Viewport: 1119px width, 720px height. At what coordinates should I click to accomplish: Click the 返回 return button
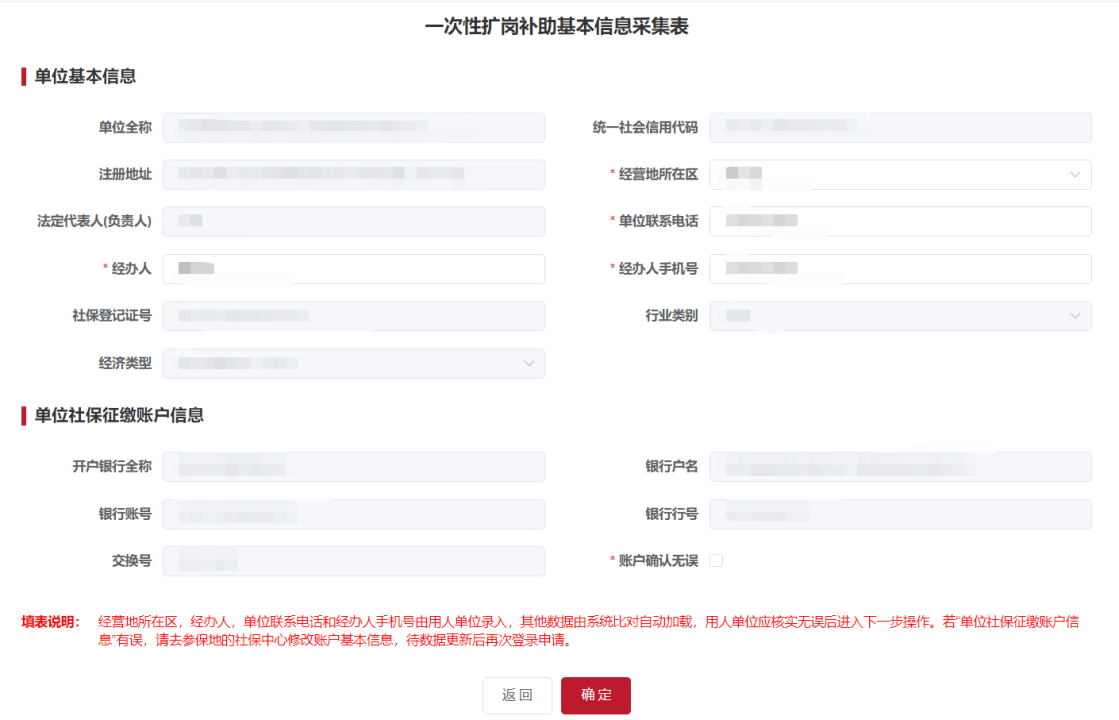tap(517, 695)
